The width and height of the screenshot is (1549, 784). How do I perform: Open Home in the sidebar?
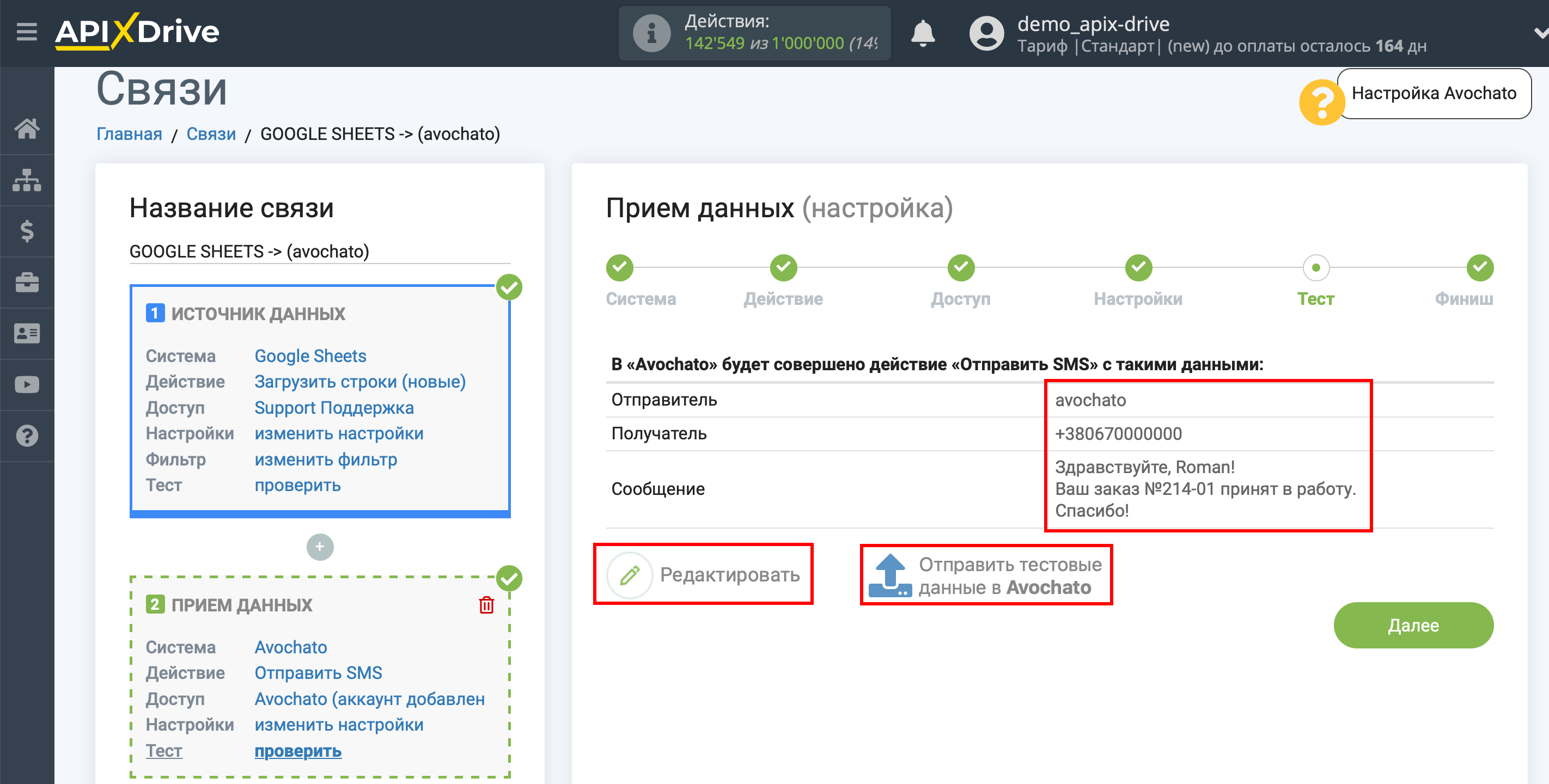(27, 128)
